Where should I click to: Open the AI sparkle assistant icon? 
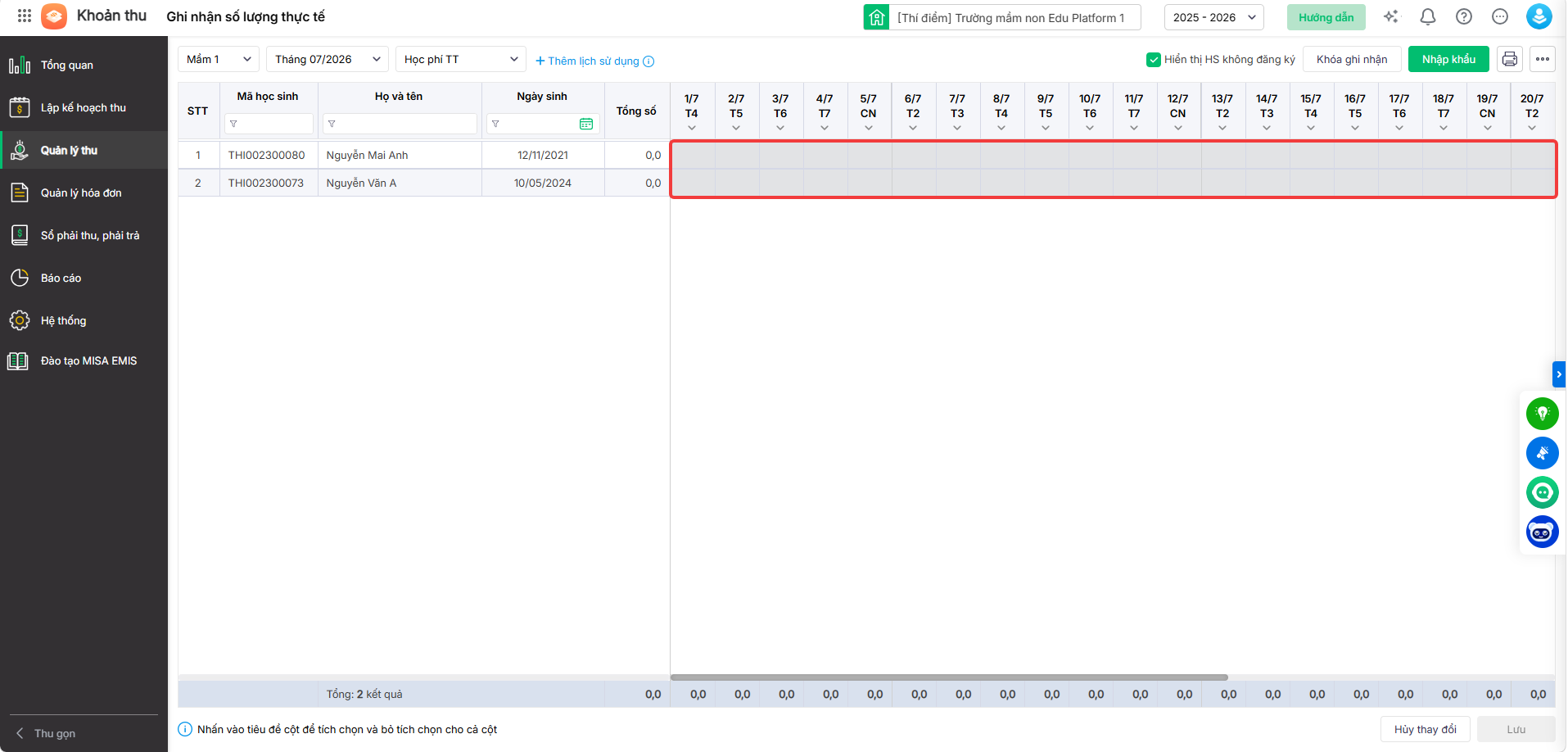1391,16
